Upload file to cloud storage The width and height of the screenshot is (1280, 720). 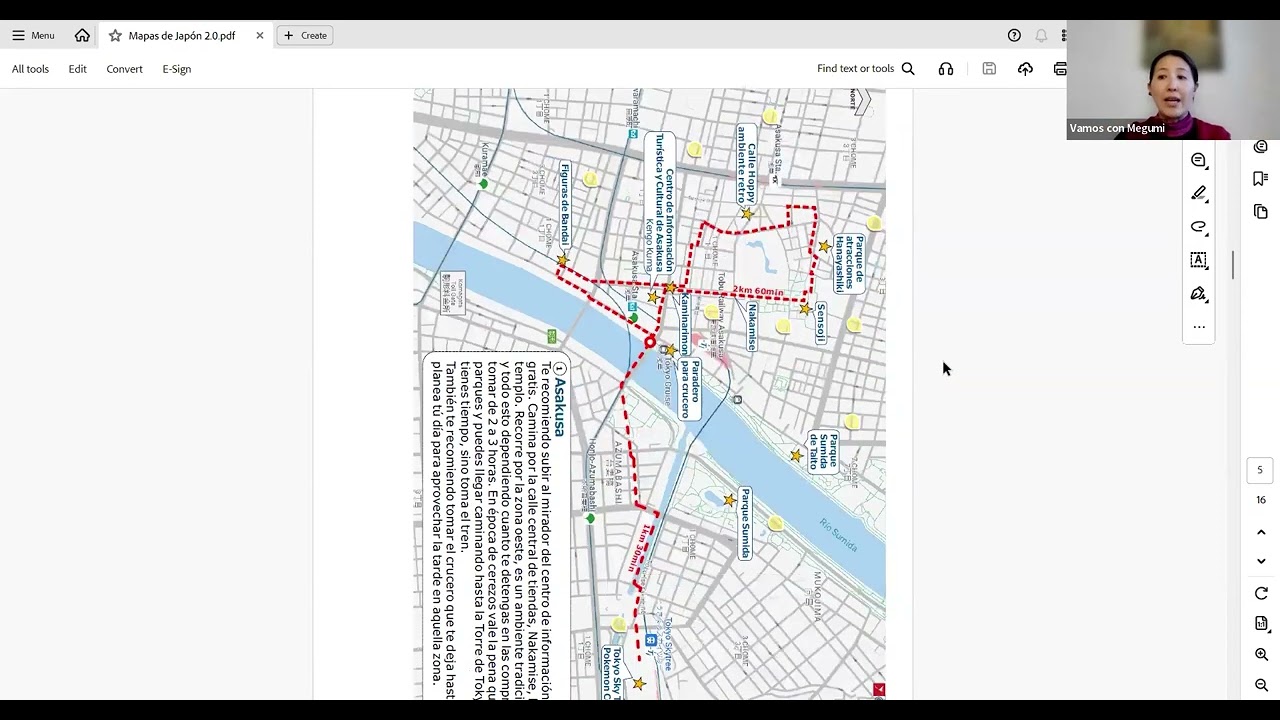click(x=1025, y=69)
